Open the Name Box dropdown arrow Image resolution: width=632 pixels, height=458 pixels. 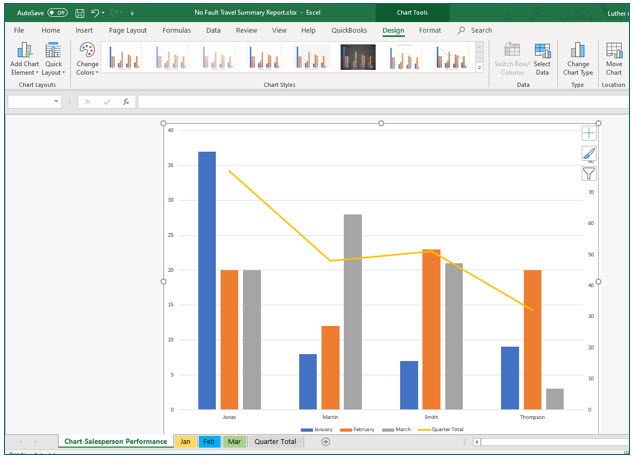click(56, 101)
